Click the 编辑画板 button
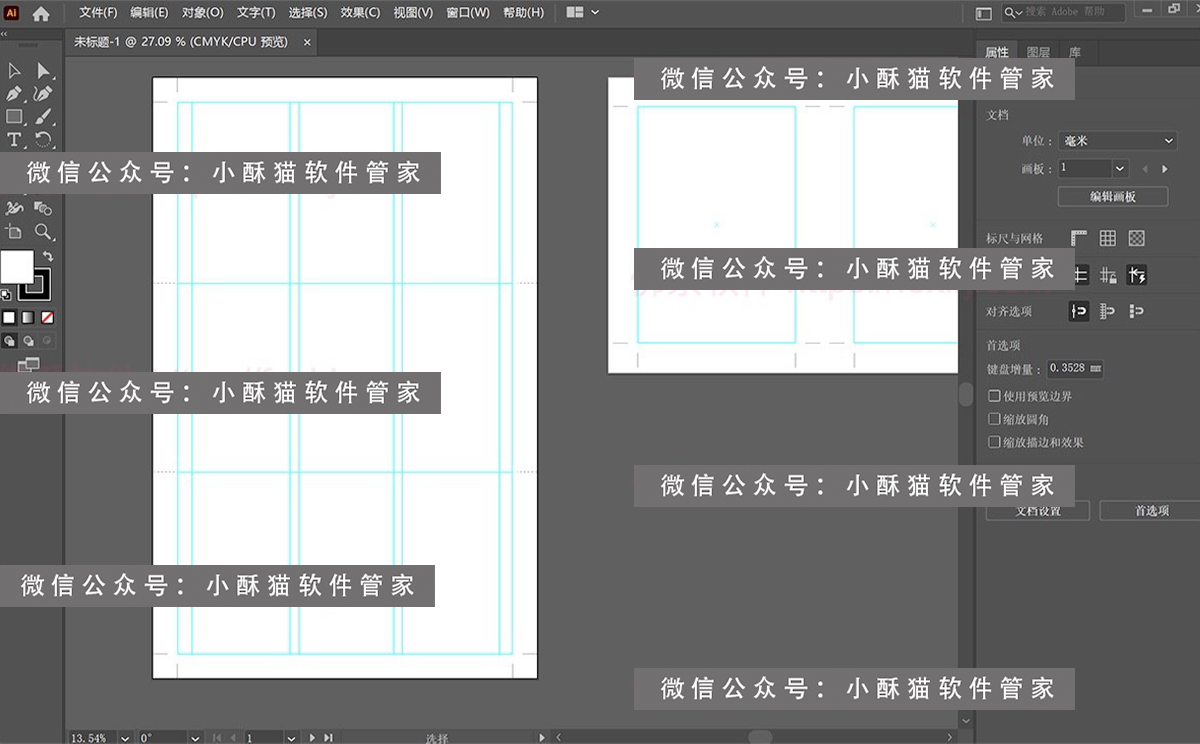Image resolution: width=1200 pixels, height=744 pixels. click(1112, 196)
